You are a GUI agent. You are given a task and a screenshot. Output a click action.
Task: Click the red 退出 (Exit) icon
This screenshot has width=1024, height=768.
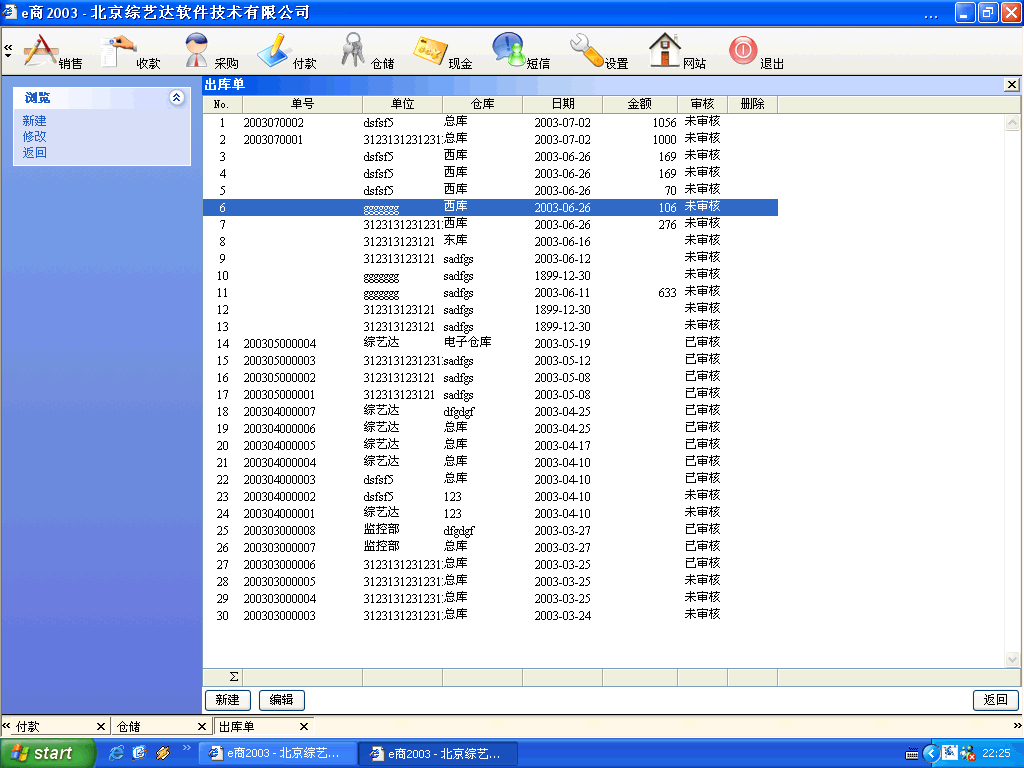[744, 51]
